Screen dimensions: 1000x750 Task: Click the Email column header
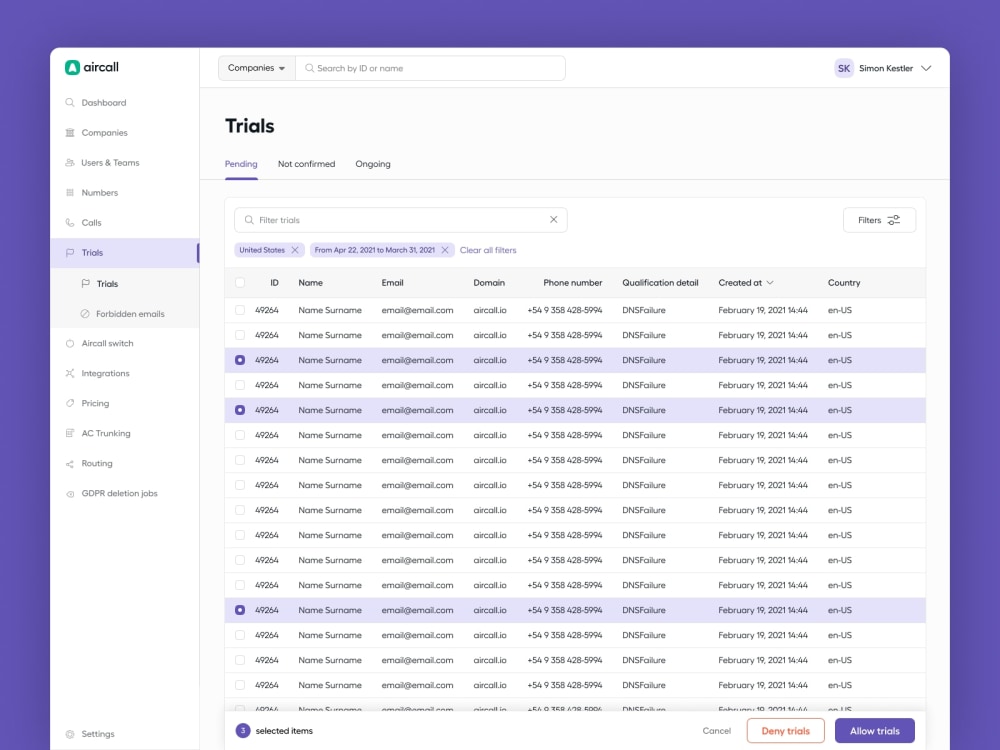[392, 283]
